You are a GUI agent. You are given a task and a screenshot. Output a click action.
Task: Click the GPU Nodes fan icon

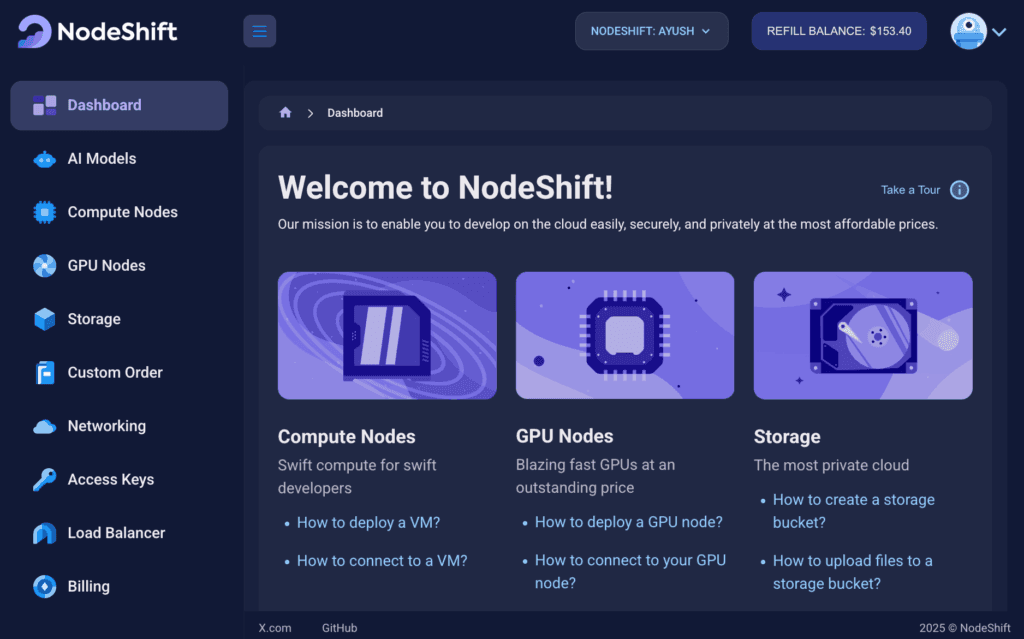(44, 266)
